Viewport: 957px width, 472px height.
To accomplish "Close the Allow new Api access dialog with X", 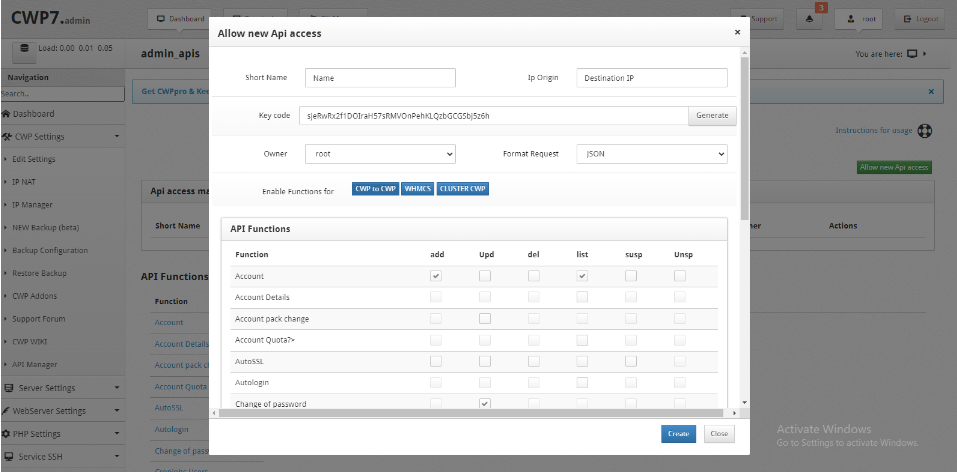I will tap(737, 32).
